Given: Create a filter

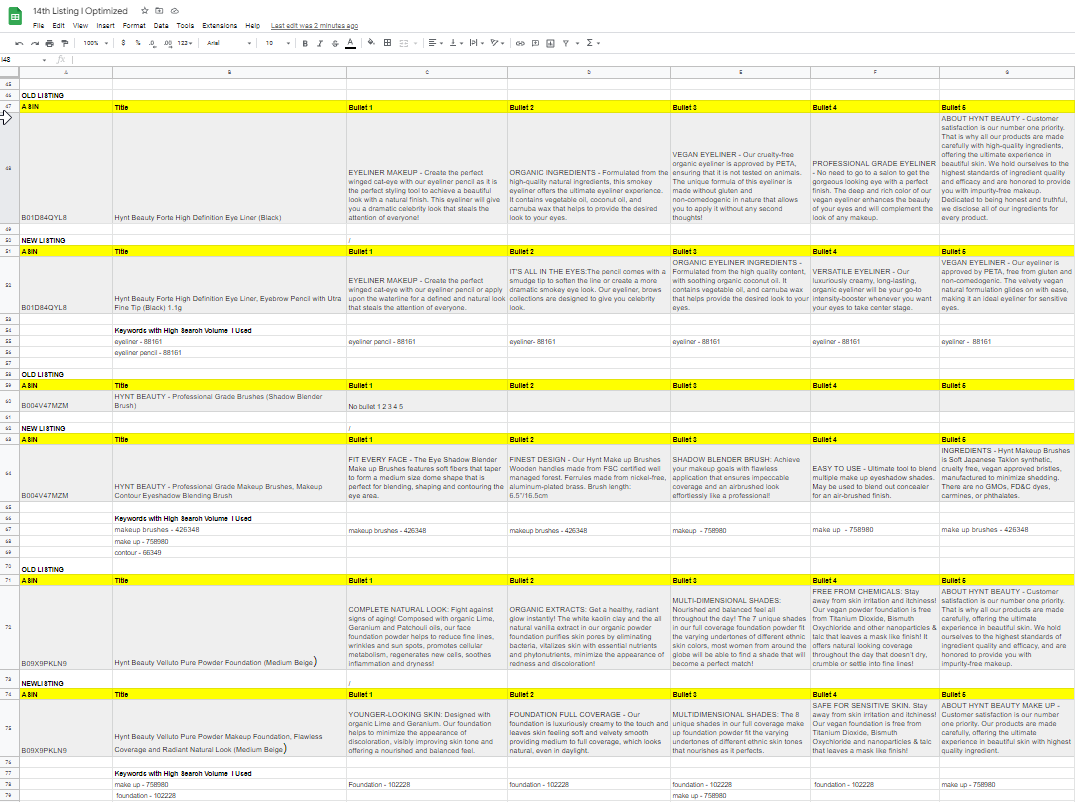Looking at the screenshot, I should pos(566,43).
